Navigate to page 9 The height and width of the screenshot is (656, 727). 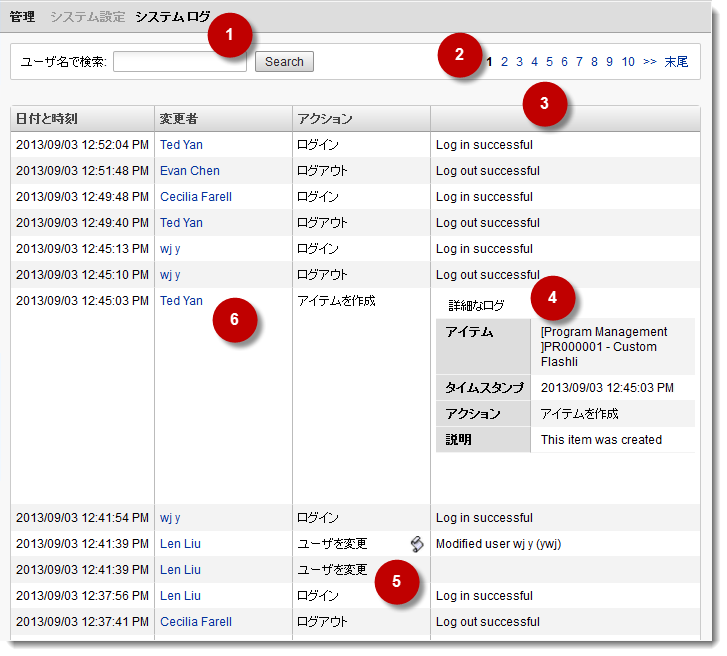[609, 62]
